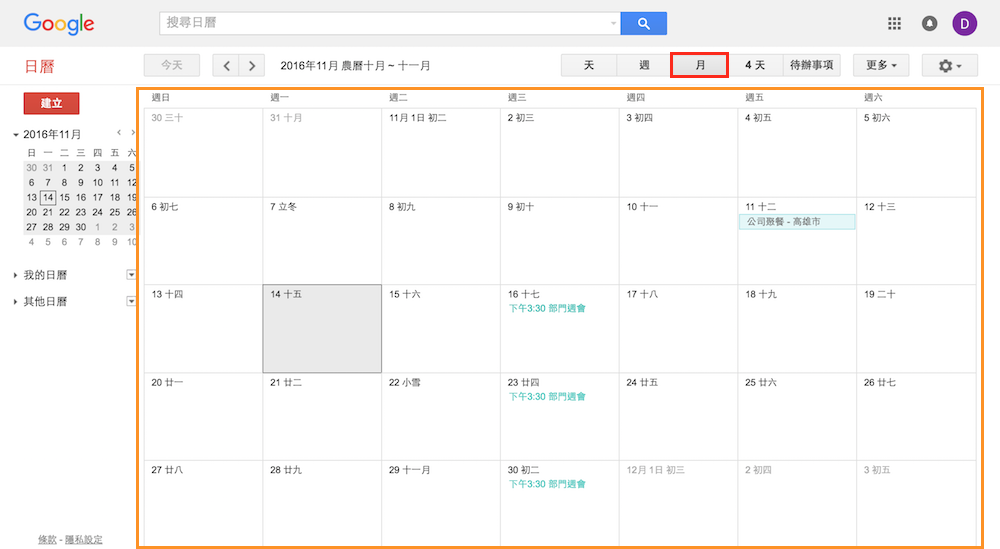Switch to the 週 view tab

click(644, 66)
